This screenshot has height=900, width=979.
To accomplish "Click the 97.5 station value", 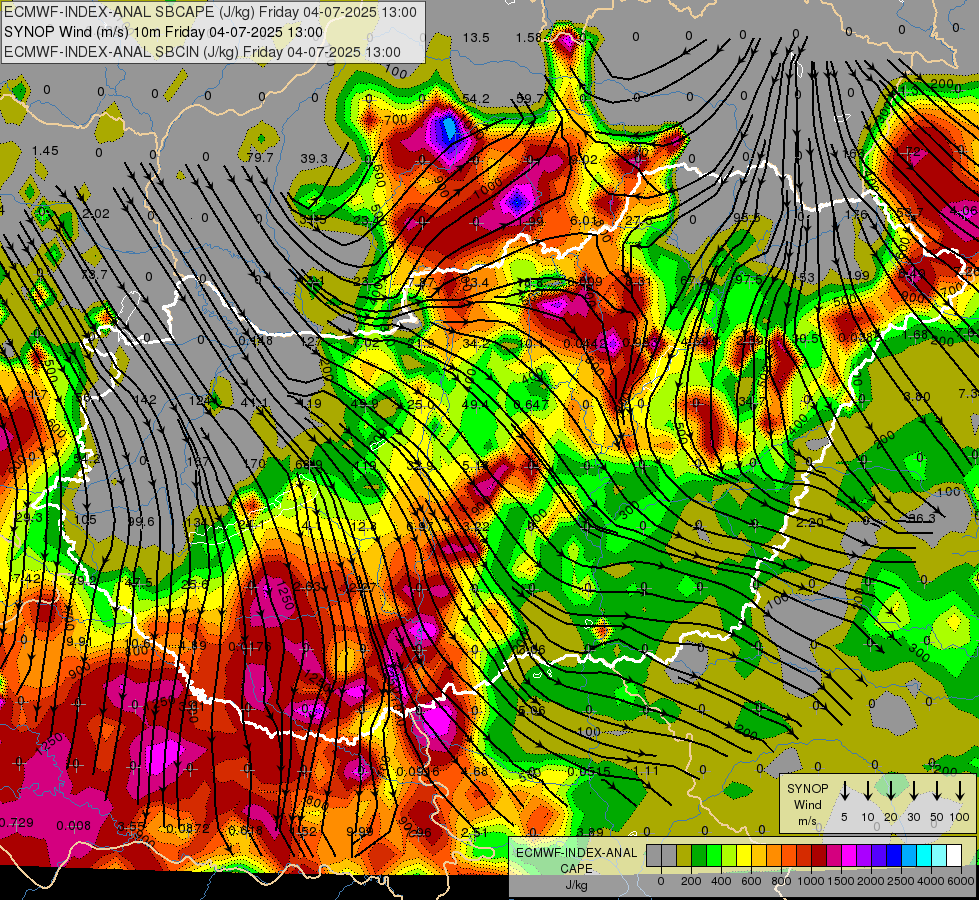I will [748, 279].
